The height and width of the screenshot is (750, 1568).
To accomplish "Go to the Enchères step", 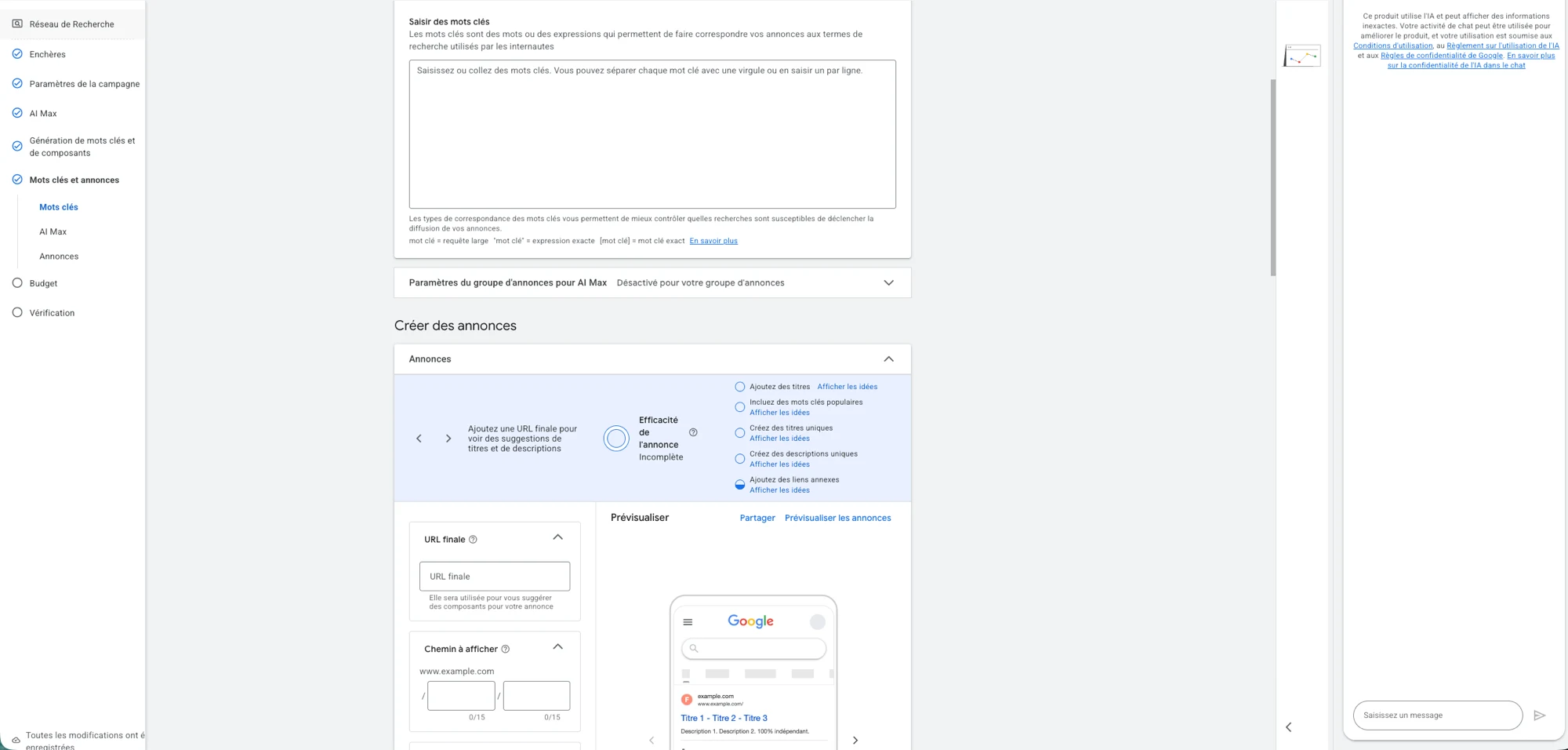I will [47, 54].
